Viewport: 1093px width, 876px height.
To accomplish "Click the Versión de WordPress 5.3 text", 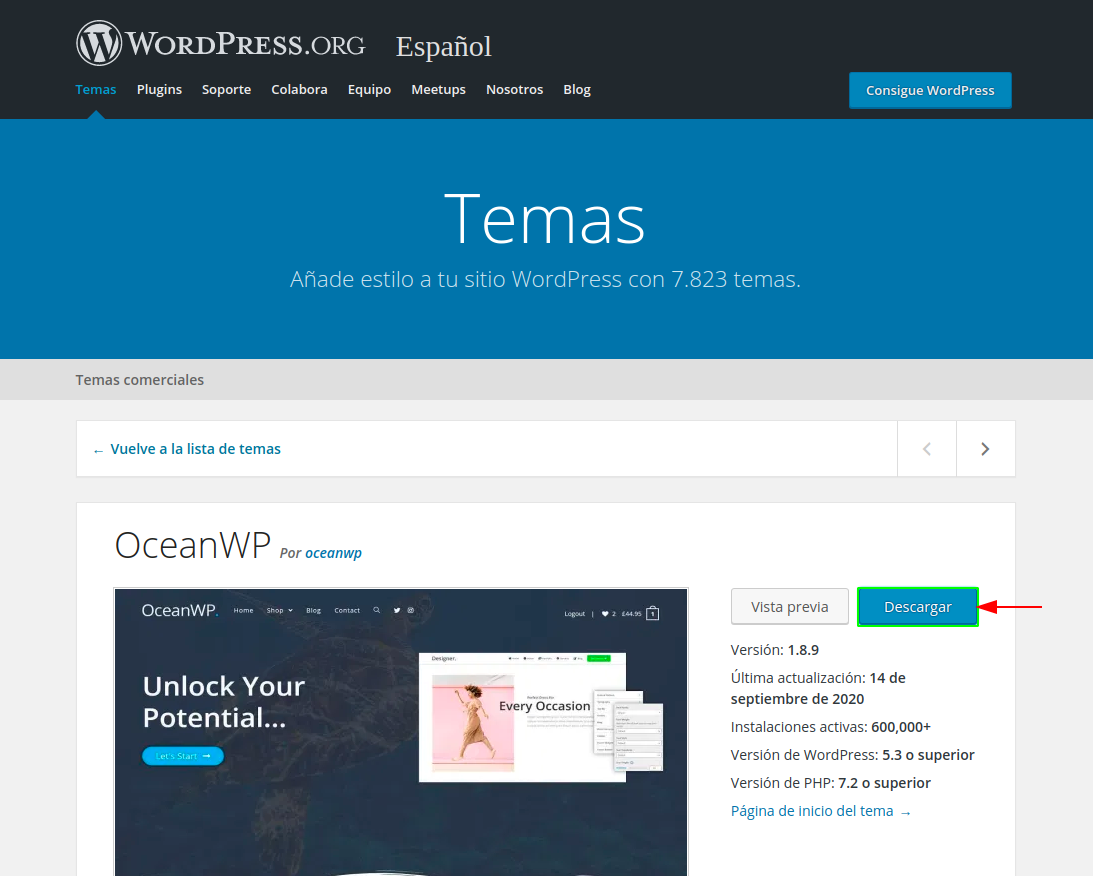I will point(853,755).
